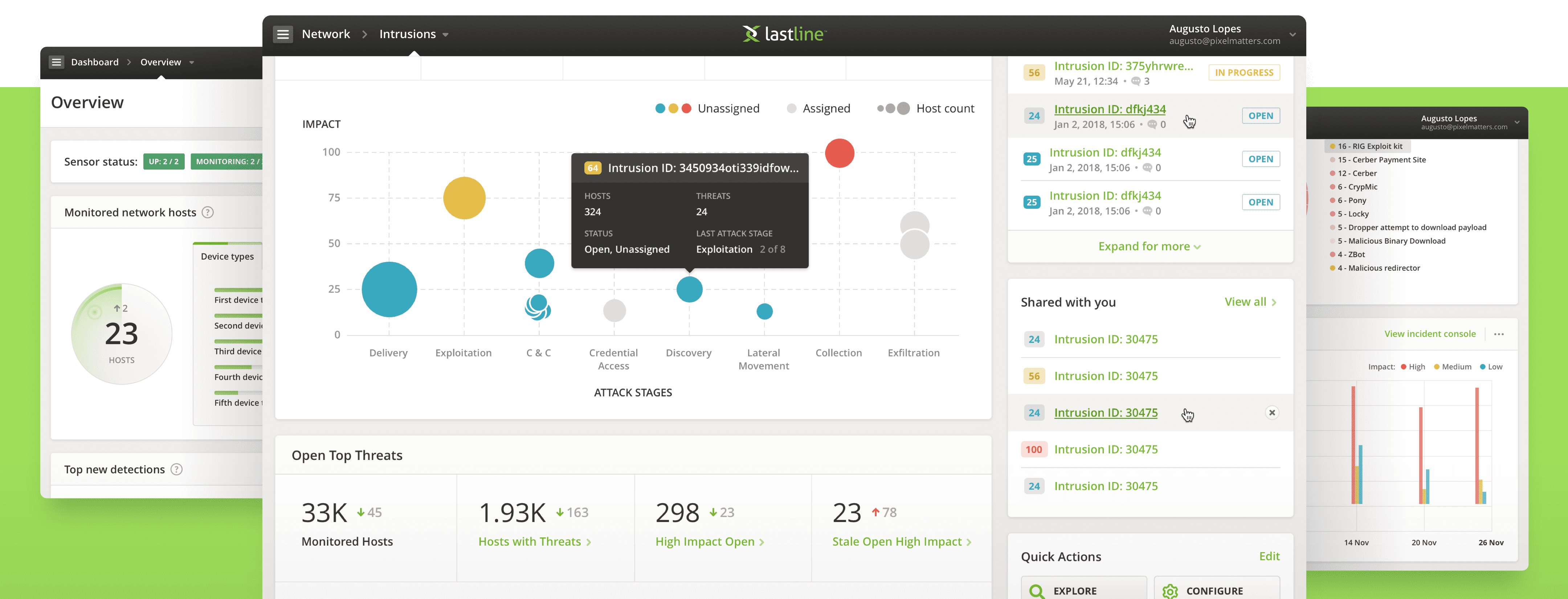Open the hamburger navigation menu in the header
Viewport: 1568px width, 599px height.
(282, 34)
